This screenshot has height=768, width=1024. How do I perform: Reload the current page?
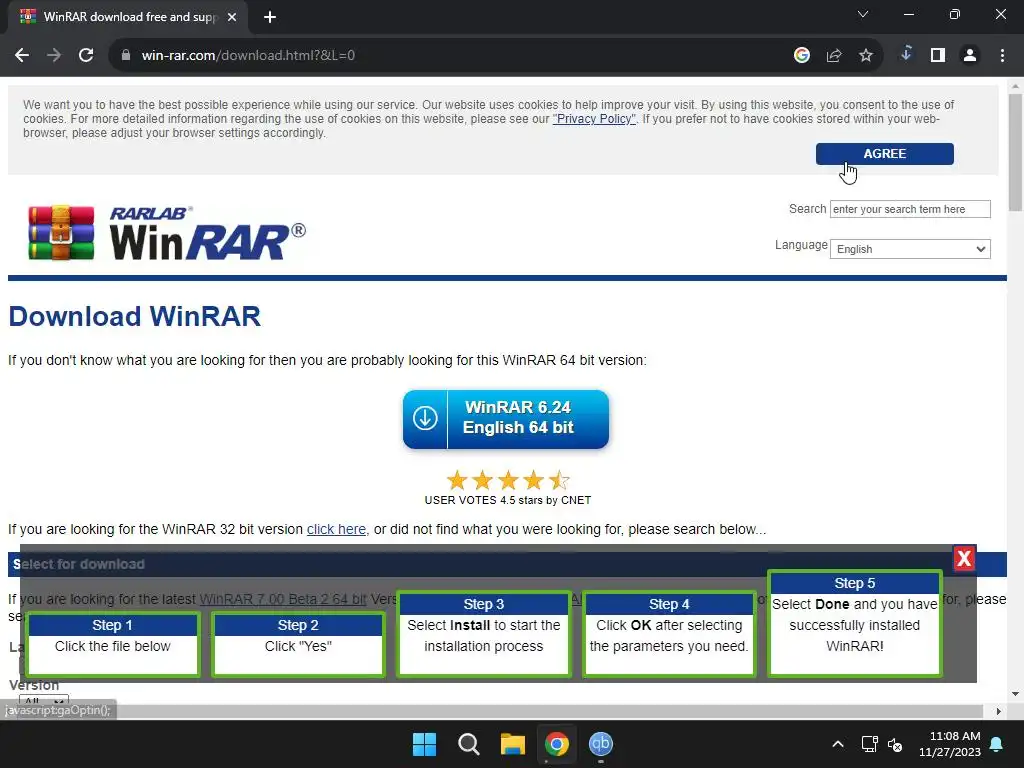[x=86, y=56]
